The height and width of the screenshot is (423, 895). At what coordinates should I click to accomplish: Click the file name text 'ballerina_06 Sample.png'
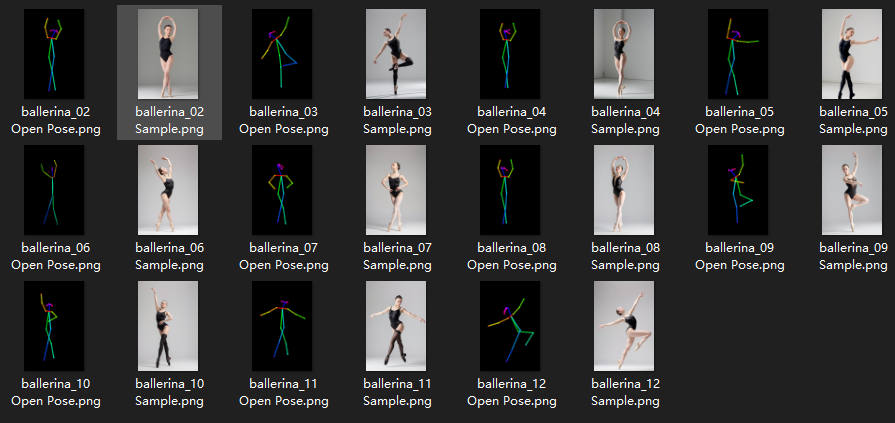coord(170,256)
